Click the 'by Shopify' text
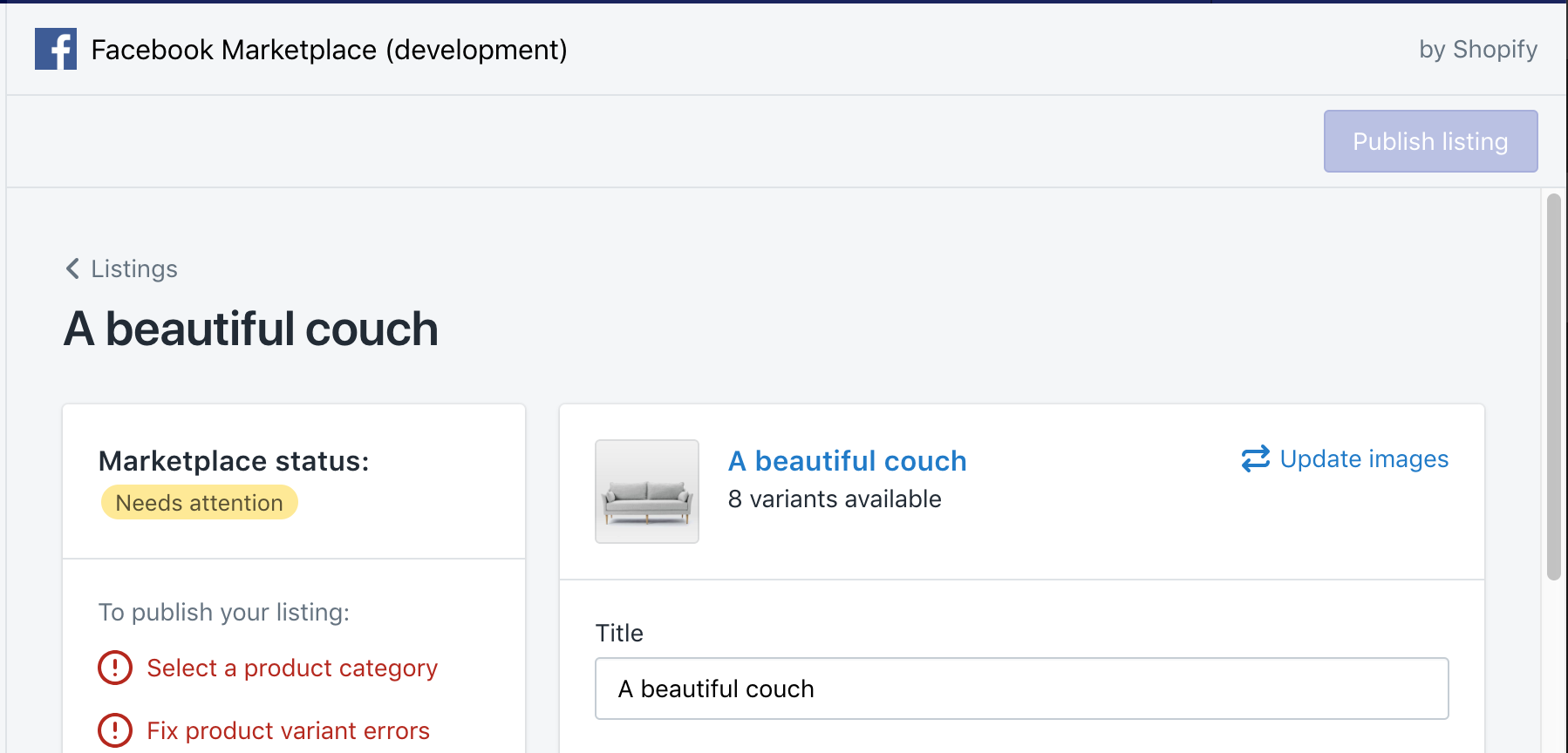This screenshot has width=1568, height=753. coord(1478,50)
